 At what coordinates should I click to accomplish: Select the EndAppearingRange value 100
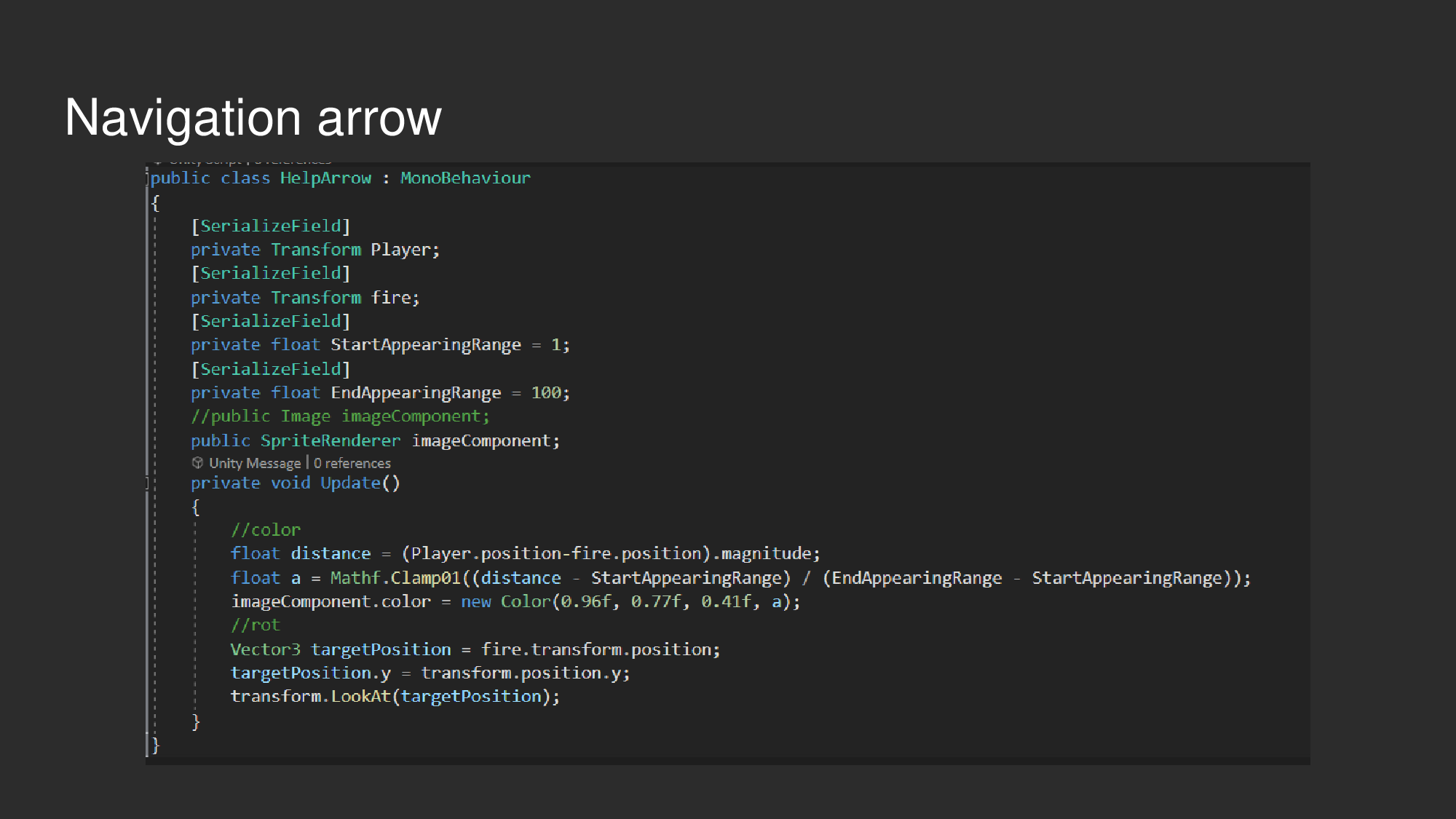548,392
